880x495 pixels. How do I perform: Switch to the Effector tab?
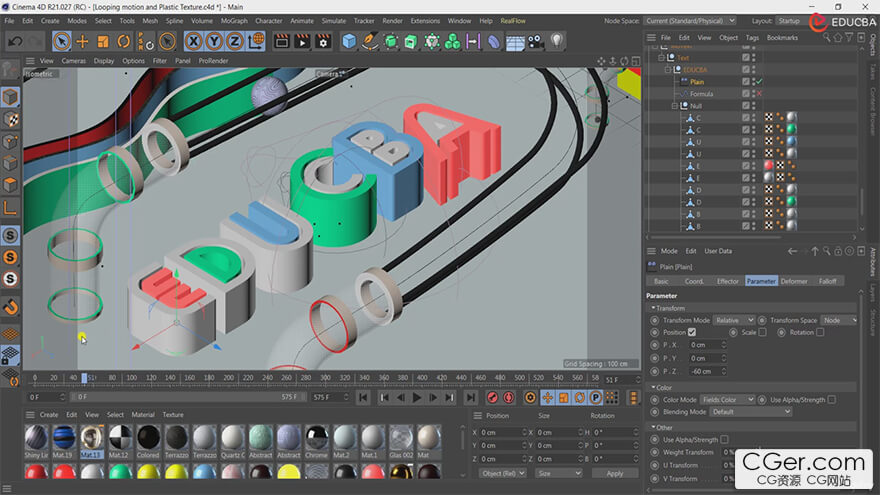(727, 281)
